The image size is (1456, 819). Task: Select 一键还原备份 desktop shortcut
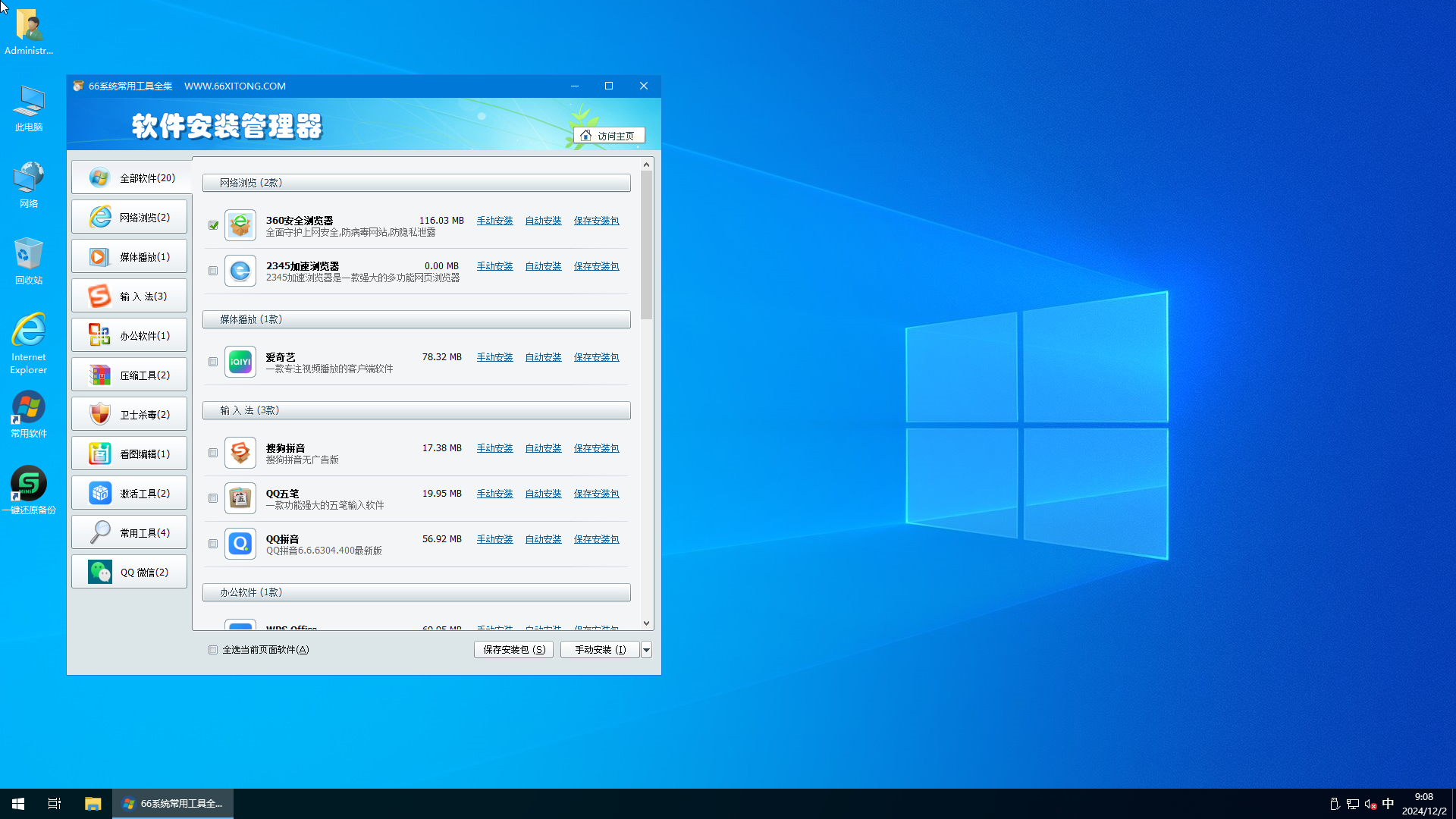click(x=29, y=491)
